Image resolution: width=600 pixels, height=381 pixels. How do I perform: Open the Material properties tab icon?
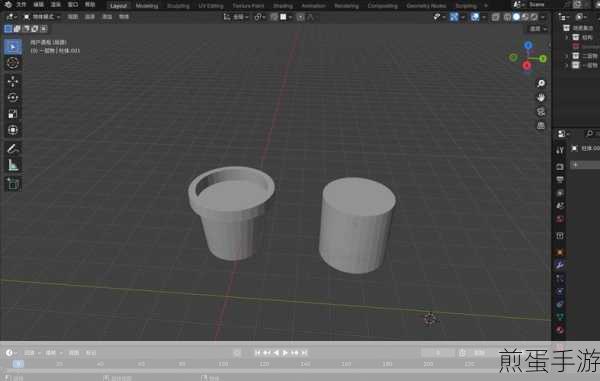(560, 329)
